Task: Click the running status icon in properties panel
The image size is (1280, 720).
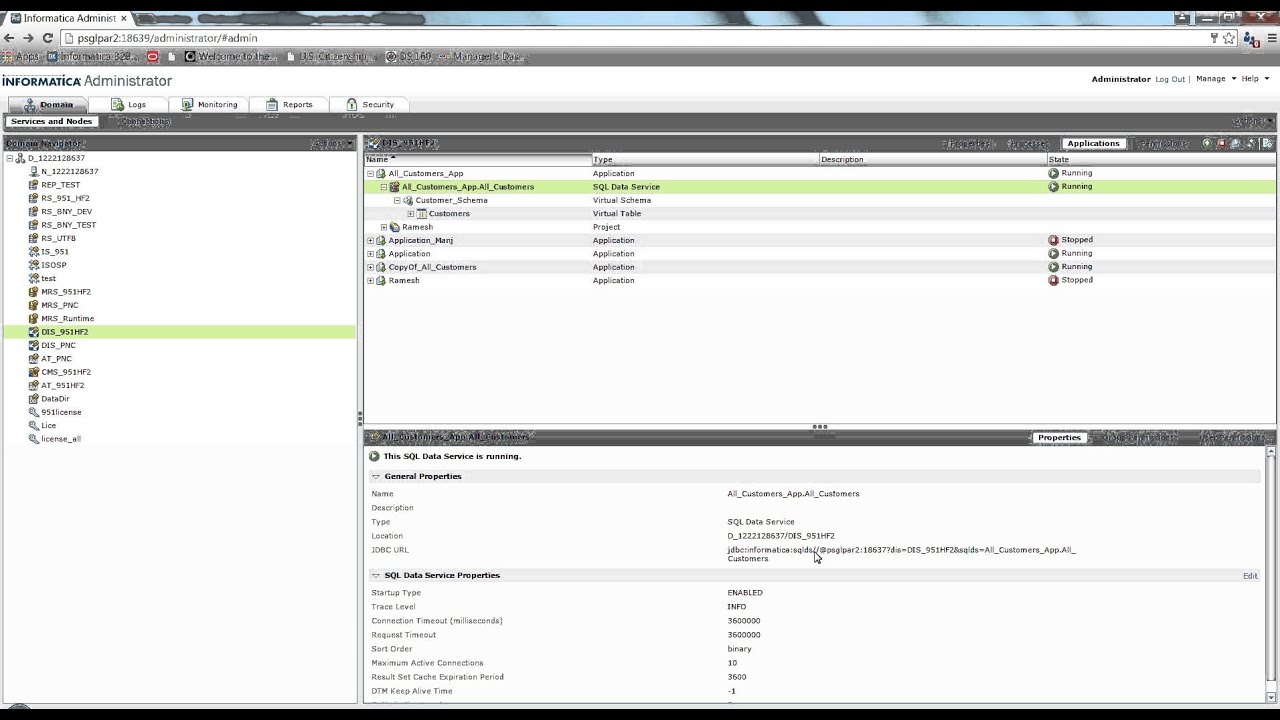Action: 375,456
